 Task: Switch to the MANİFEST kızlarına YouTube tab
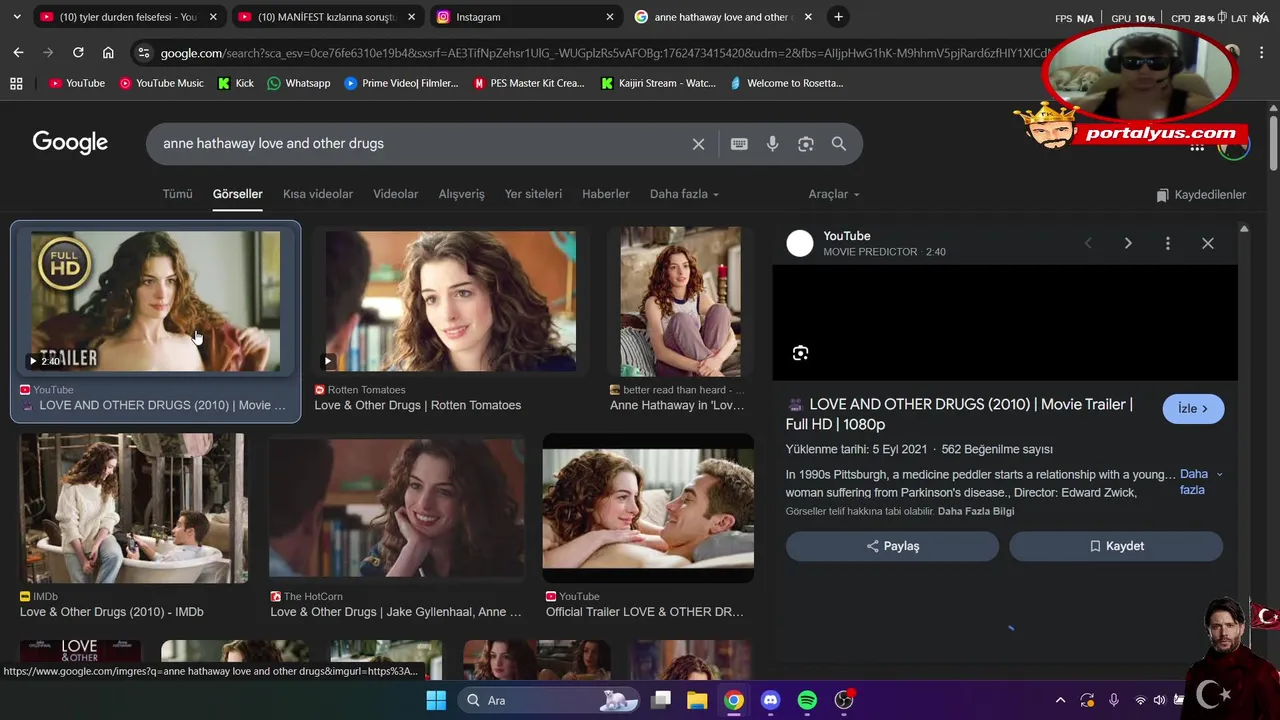coord(326,17)
